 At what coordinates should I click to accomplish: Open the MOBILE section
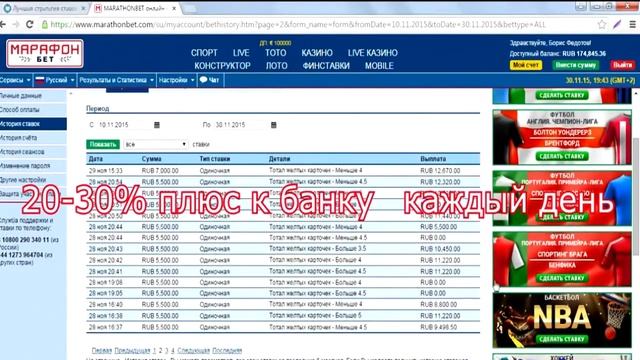(x=379, y=66)
